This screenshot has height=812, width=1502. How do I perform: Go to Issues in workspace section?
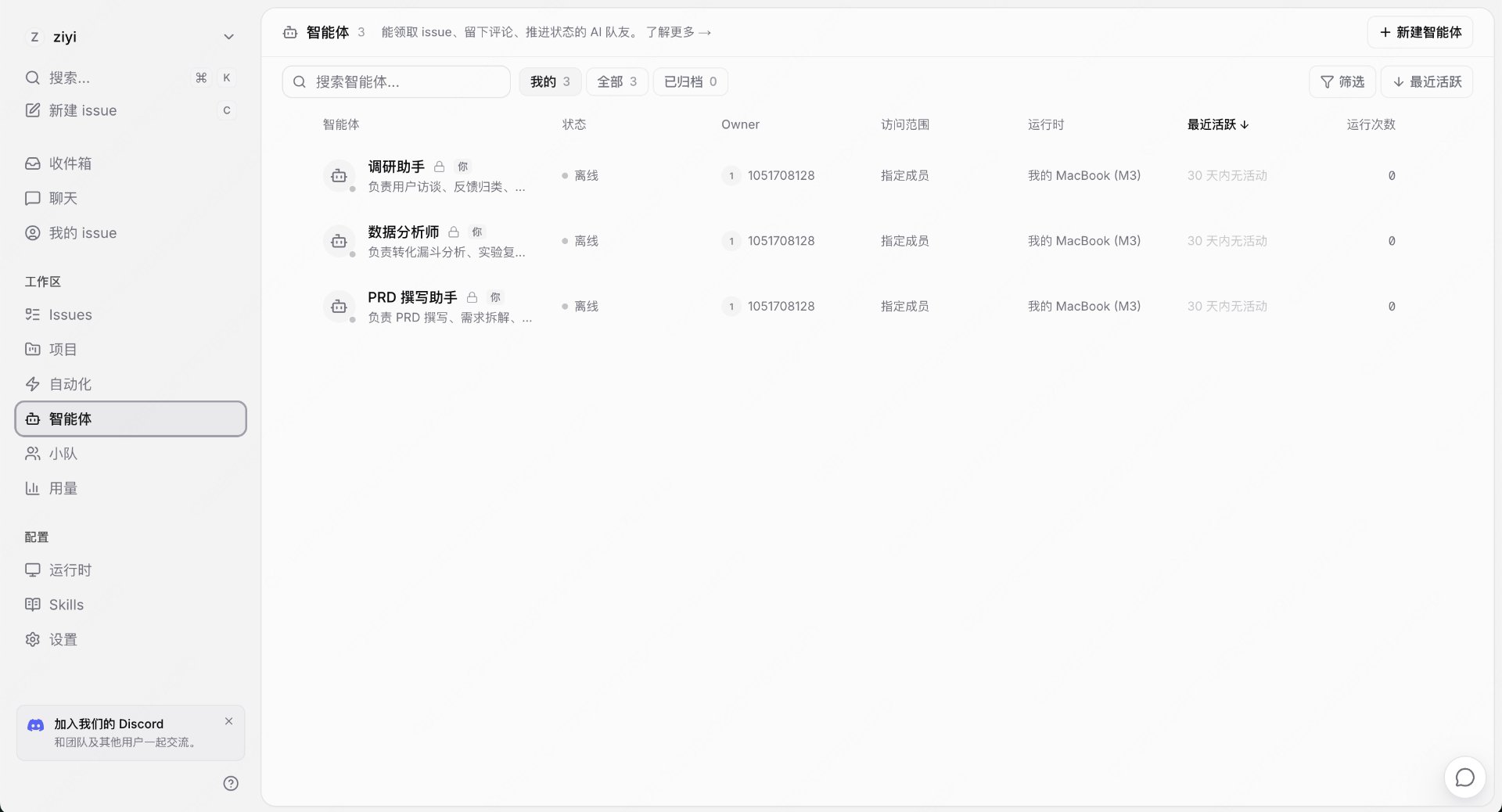click(131, 314)
